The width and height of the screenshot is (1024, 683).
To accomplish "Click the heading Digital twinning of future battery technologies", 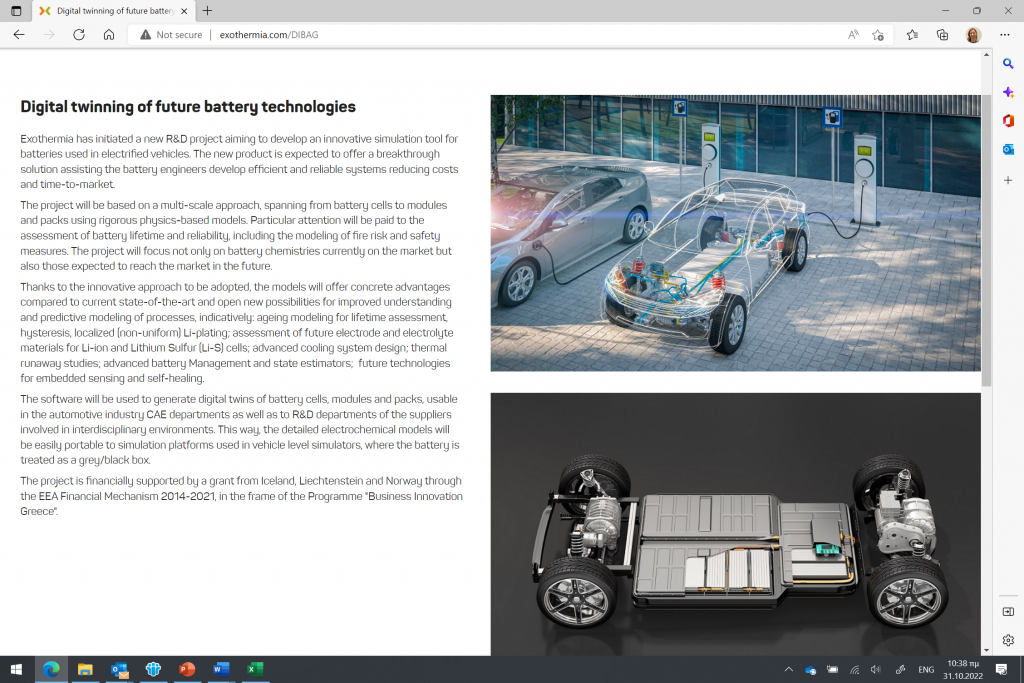I will click(188, 106).
